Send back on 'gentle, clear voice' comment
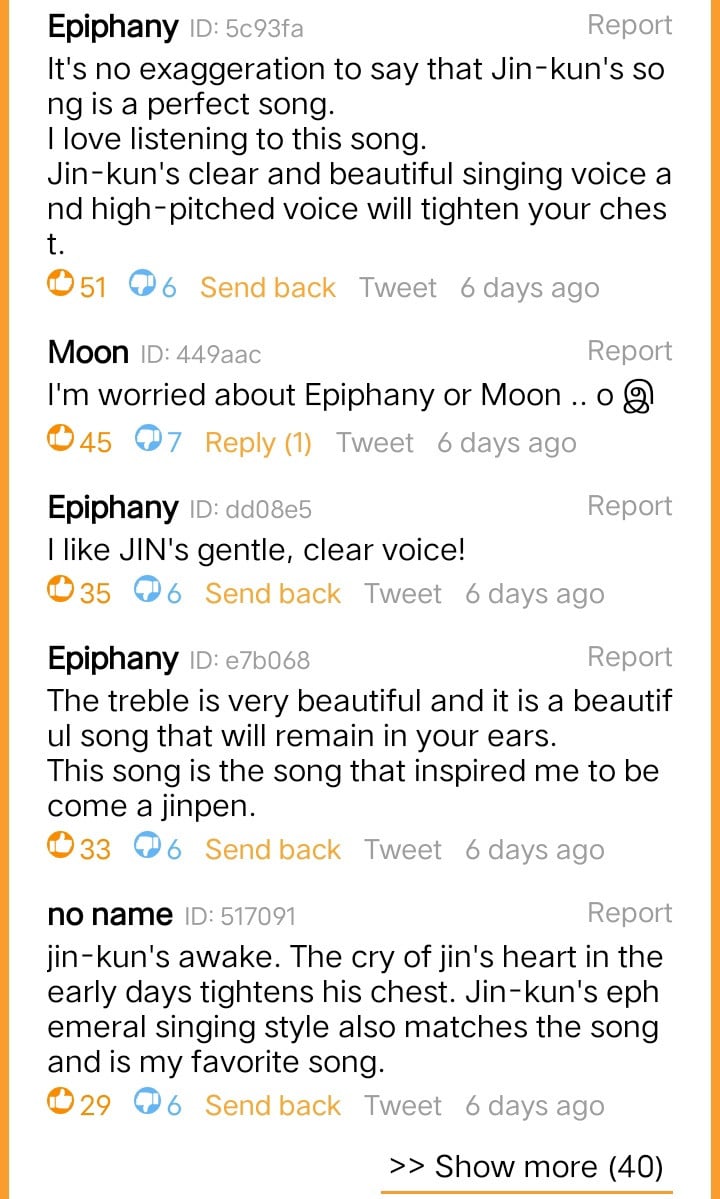 (x=273, y=593)
